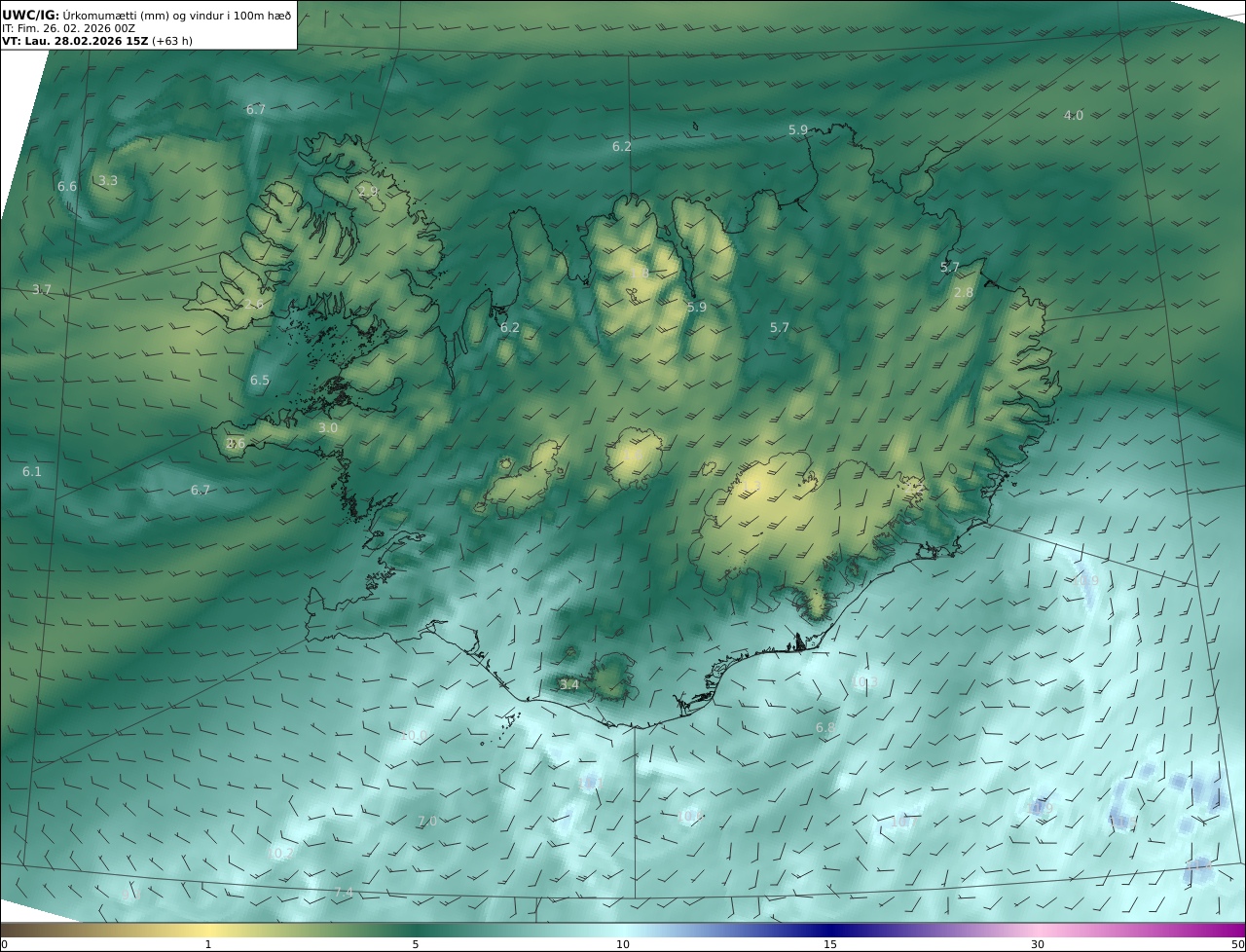Viewport: 1246px width, 952px height.
Task: Click the '6.1' value on the map
Action: point(32,471)
